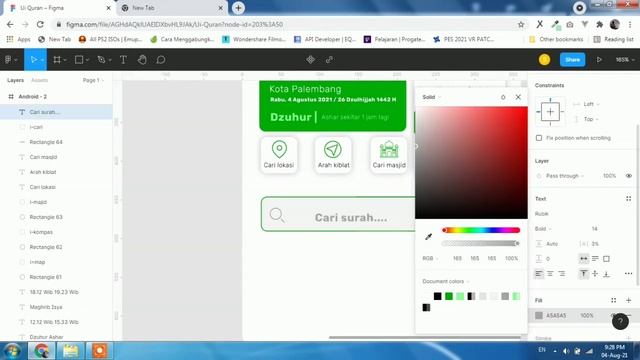
Task: Click the fill hex value A5A5A5
Action: tap(556, 316)
